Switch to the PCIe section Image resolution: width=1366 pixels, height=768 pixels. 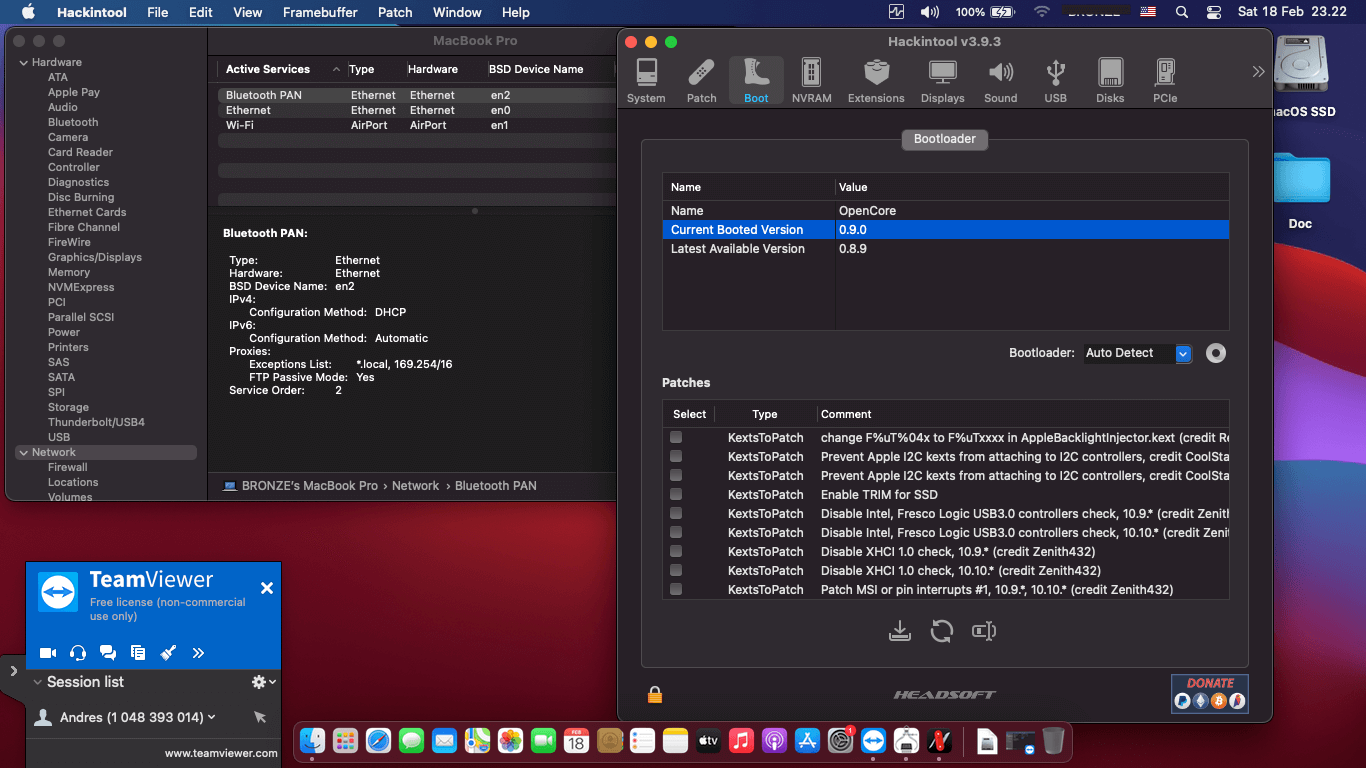point(1165,80)
